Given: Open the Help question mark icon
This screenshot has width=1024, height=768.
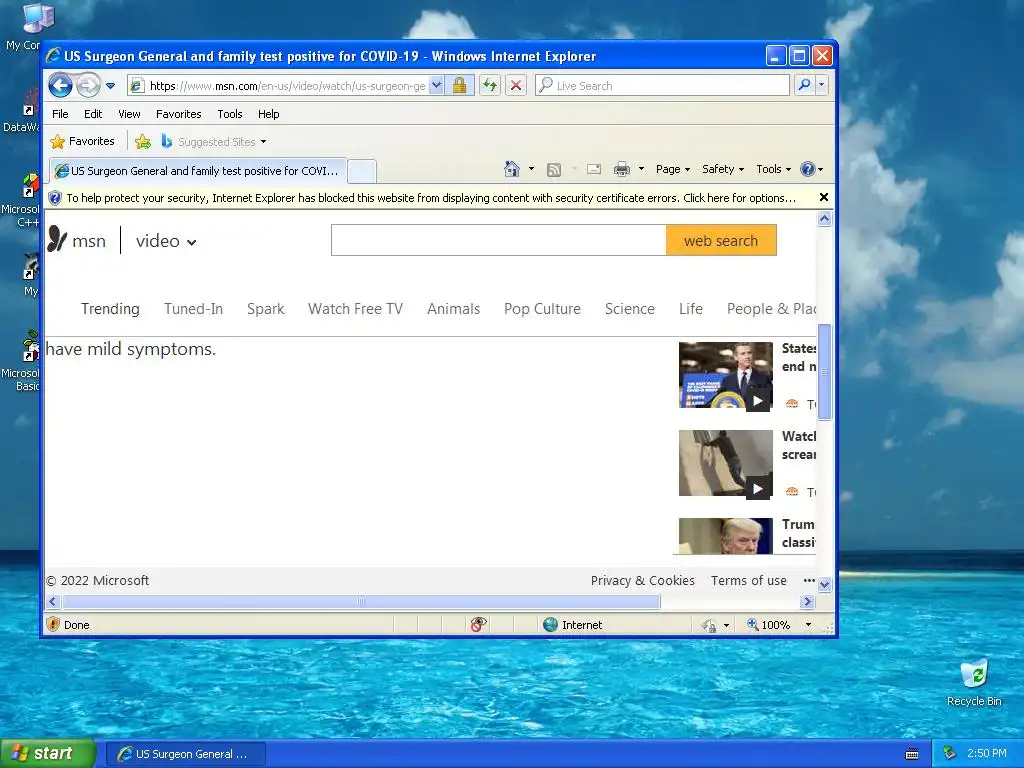Looking at the screenshot, I should [x=808, y=169].
